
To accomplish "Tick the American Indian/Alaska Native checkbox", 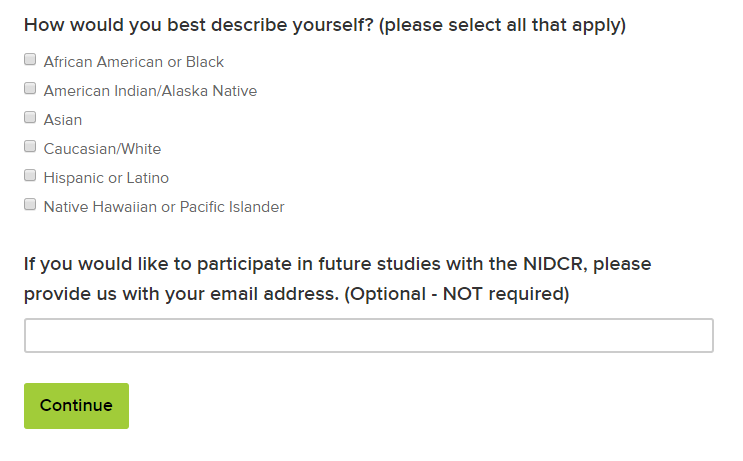I will [30, 89].
